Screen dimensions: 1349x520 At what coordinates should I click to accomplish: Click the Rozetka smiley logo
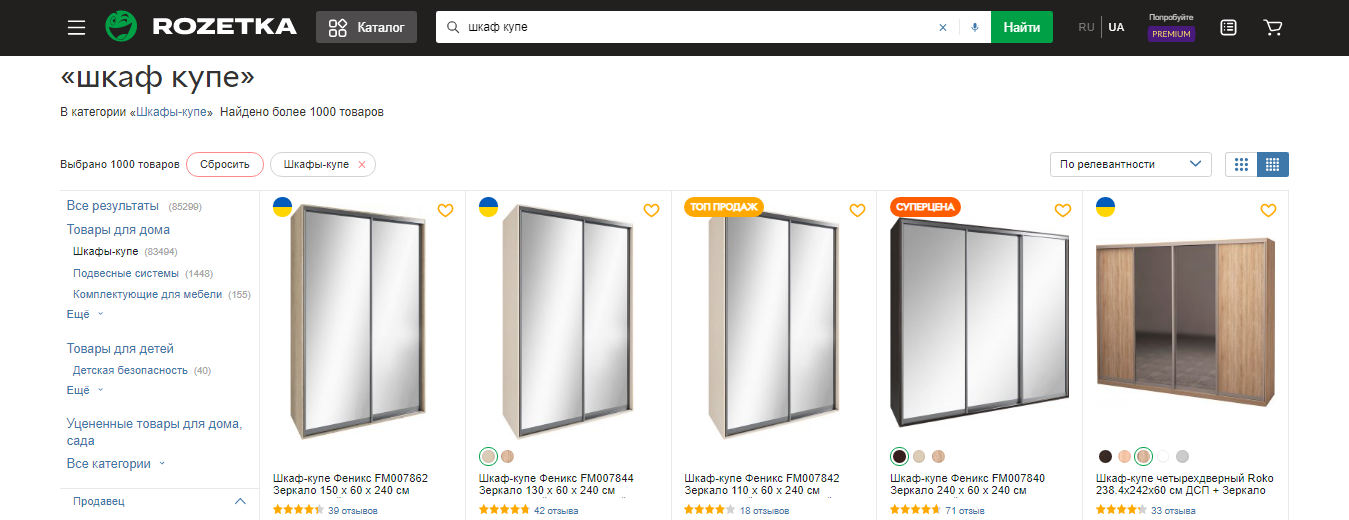121,27
